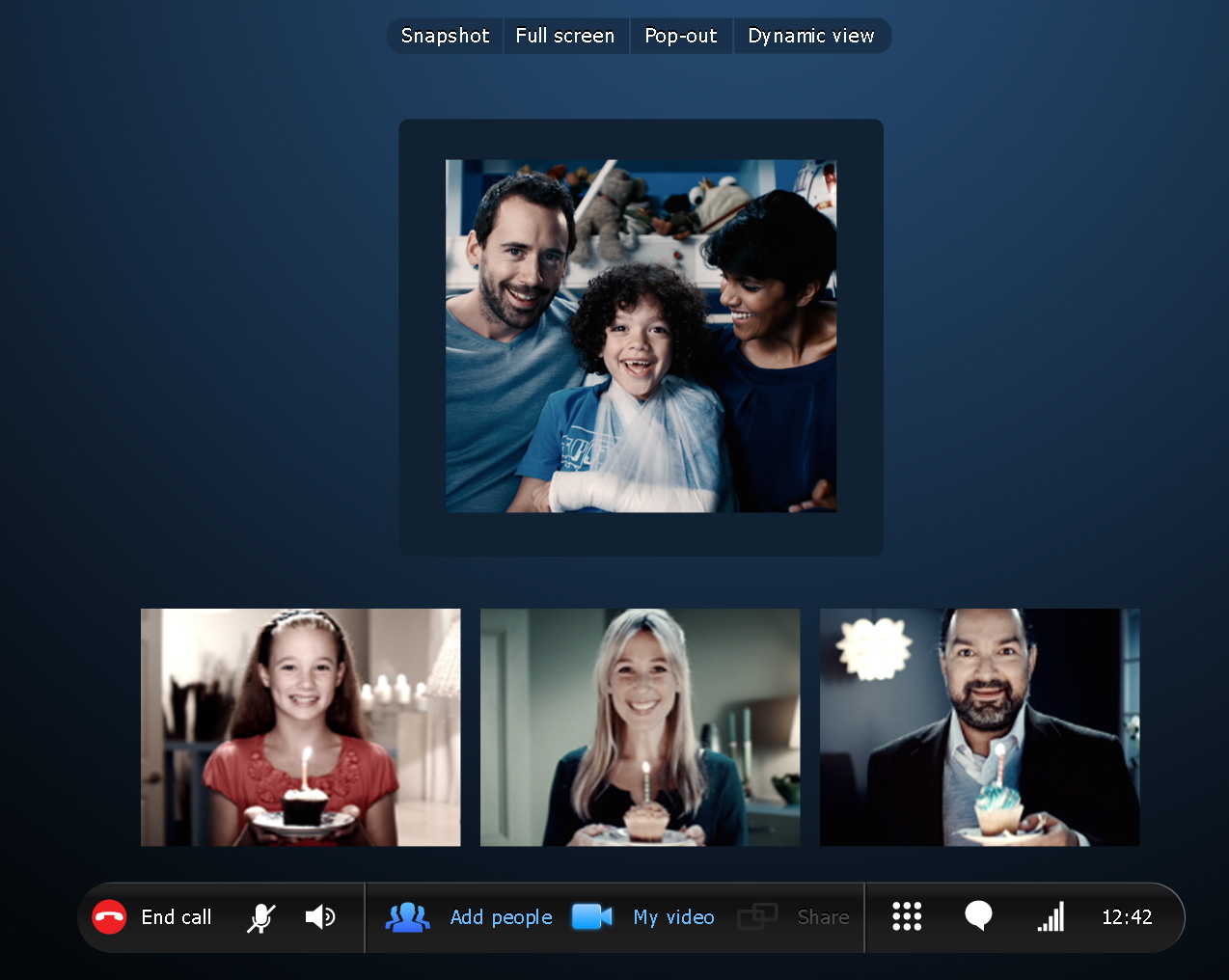Click the red End call phone icon
Image resolution: width=1229 pixels, height=980 pixels.
coord(109,916)
